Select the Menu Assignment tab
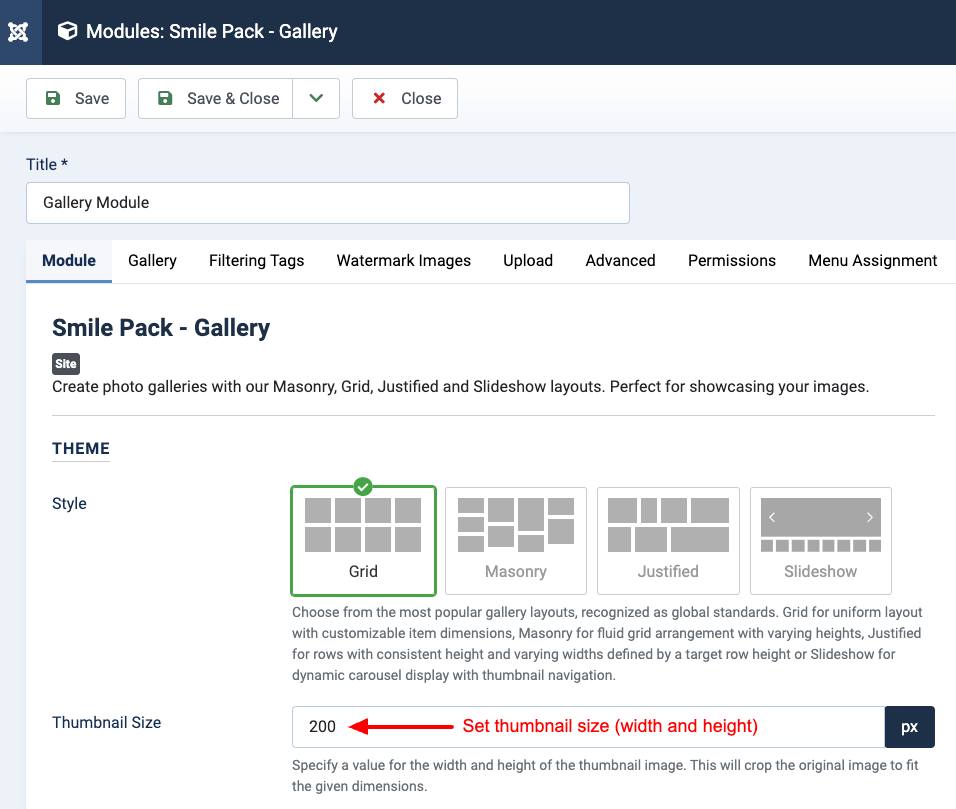956x809 pixels. [872, 260]
